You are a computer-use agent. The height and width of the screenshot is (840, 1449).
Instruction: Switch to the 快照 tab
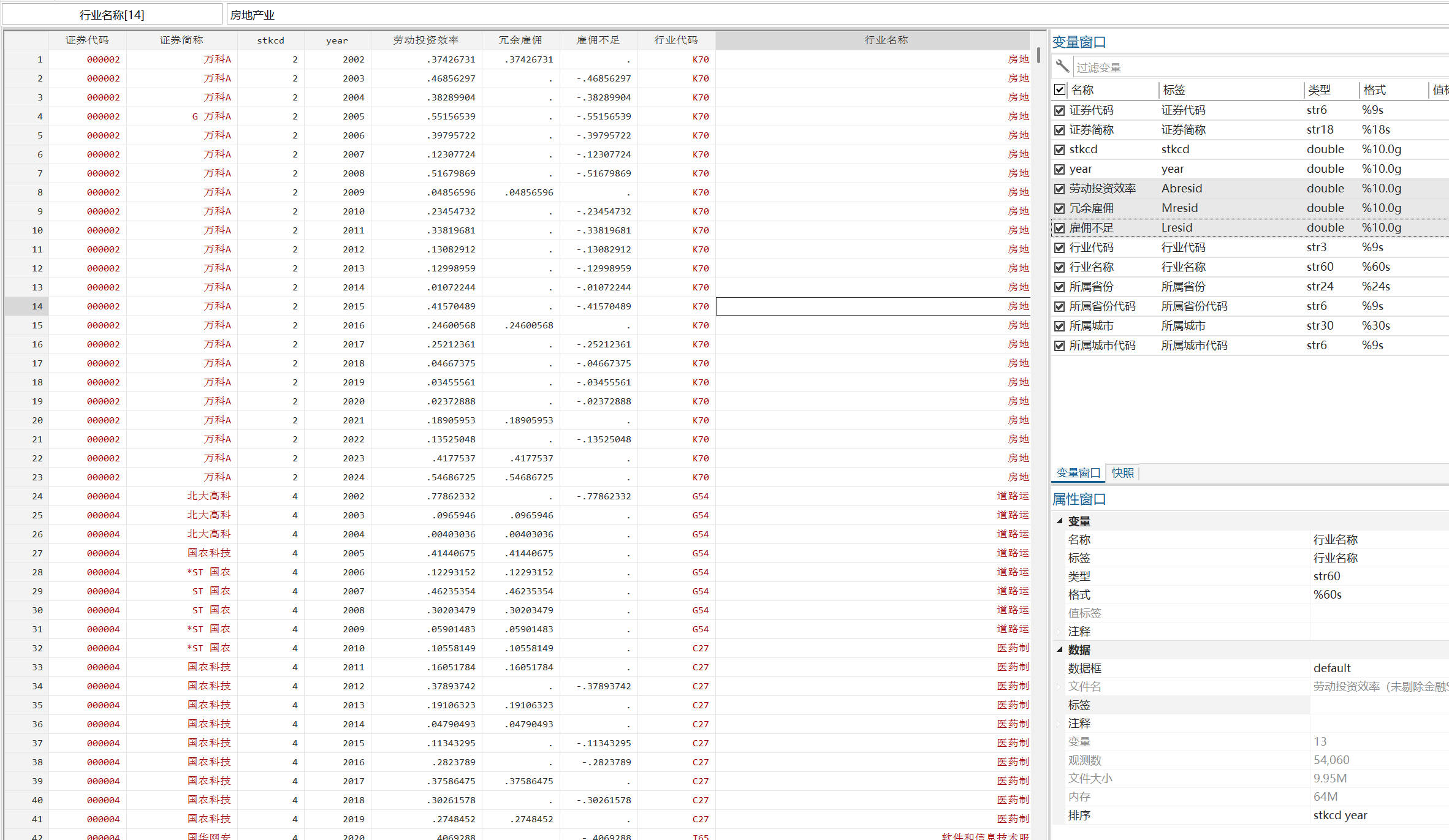click(1122, 473)
